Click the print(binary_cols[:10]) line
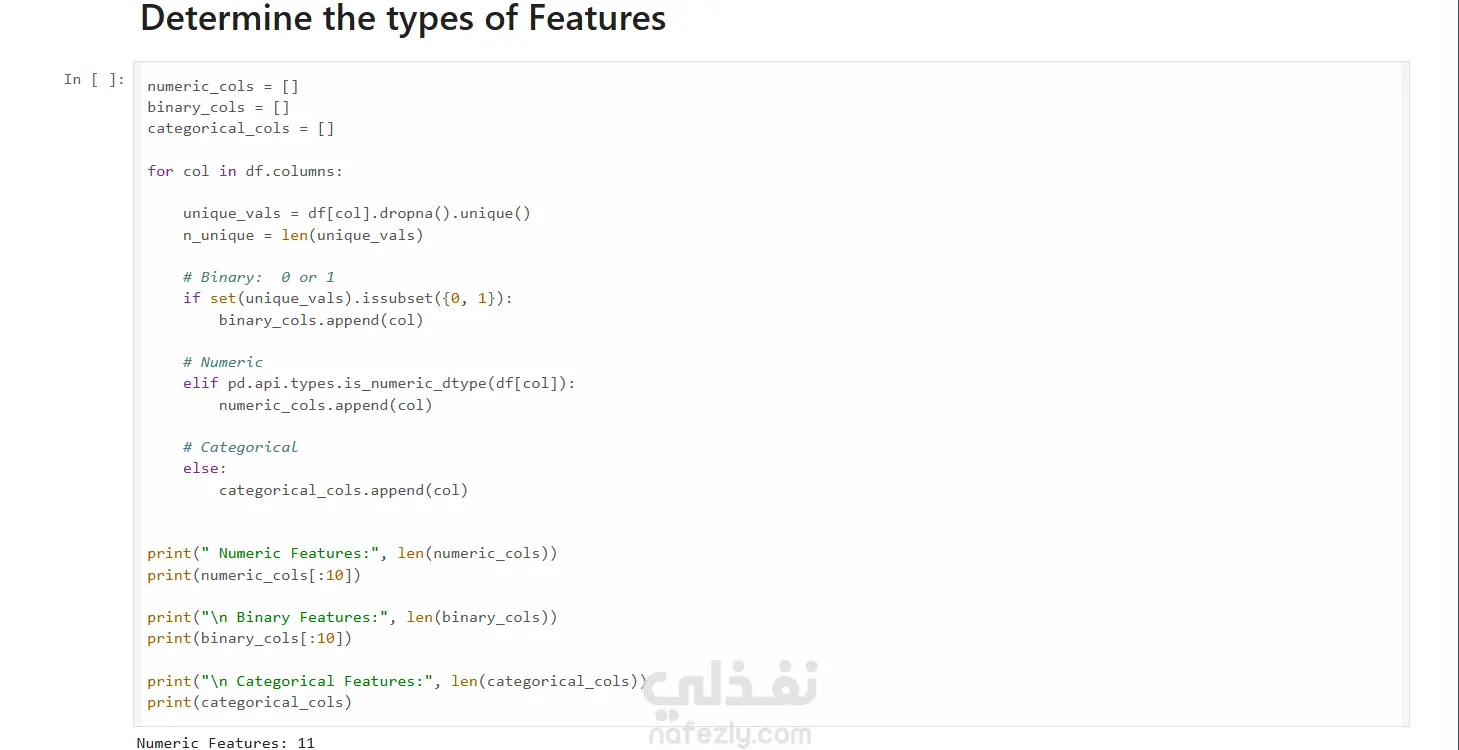The width and height of the screenshot is (1459, 750). (x=250, y=638)
